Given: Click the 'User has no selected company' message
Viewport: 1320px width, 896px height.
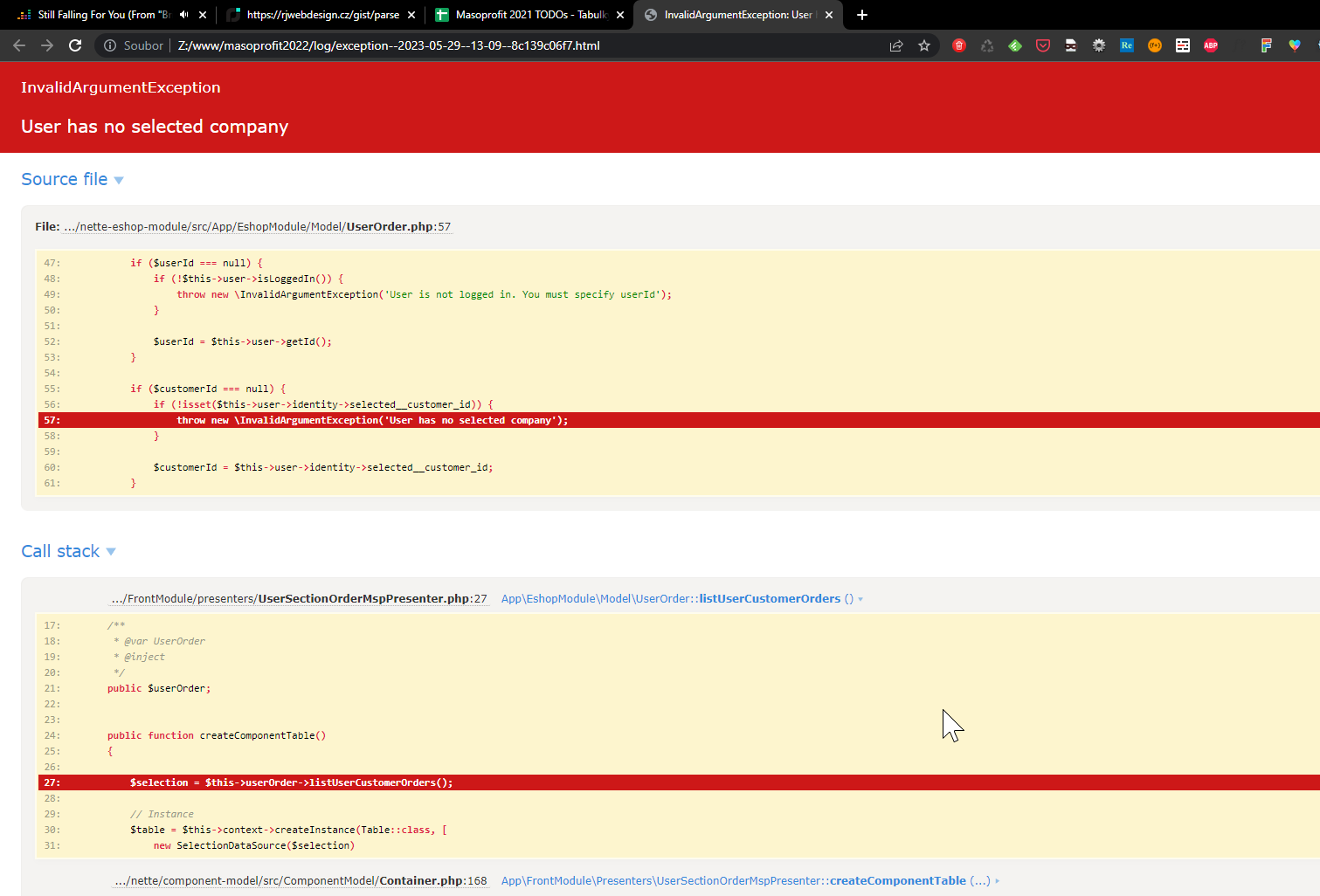Looking at the screenshot, I should tap(155, 127).
